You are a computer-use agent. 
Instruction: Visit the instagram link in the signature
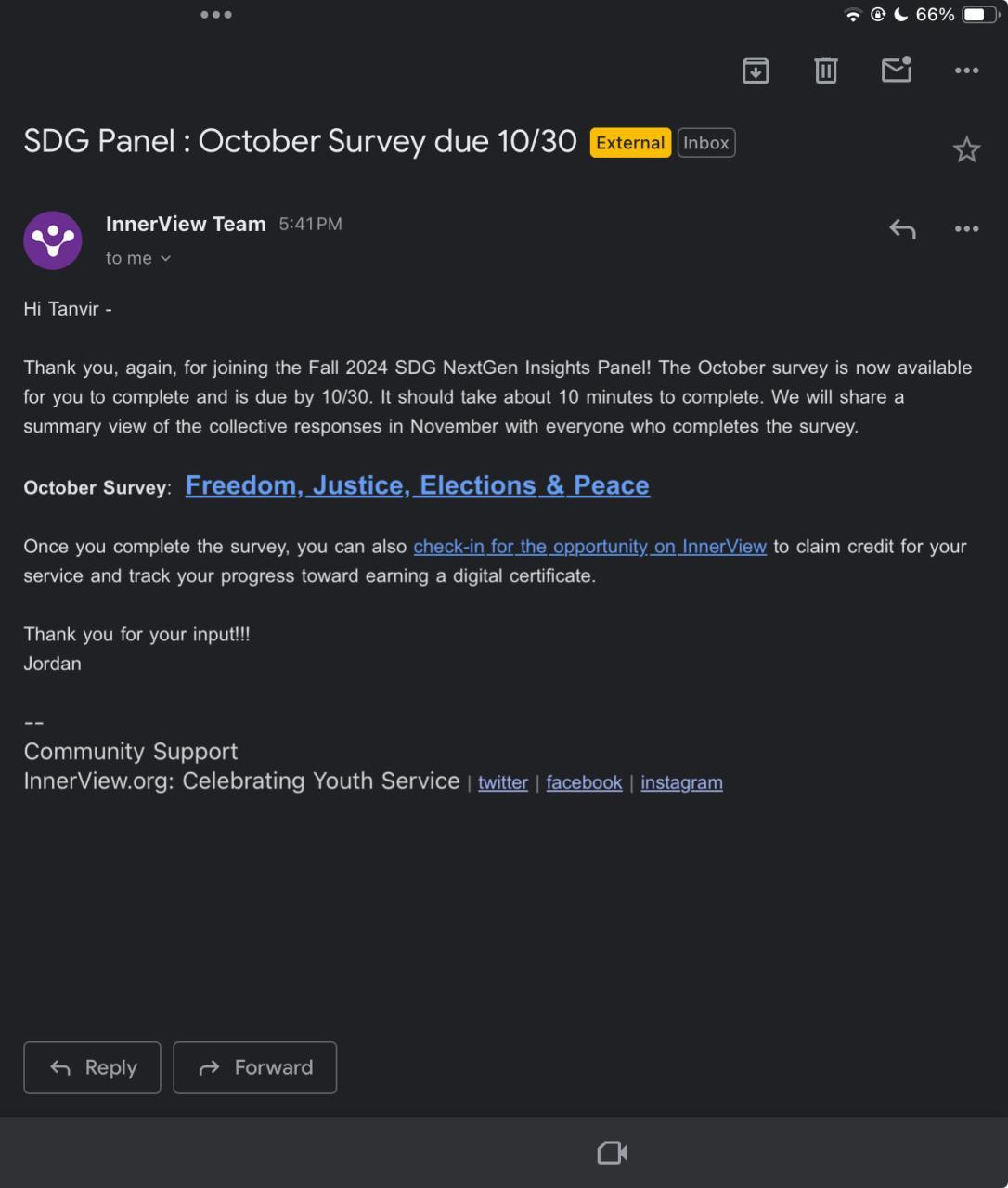(681, 782)
